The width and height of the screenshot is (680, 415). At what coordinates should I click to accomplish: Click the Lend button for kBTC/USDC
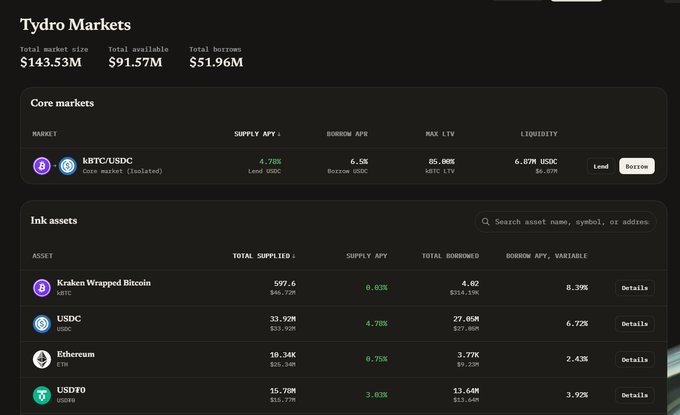(x=601, y=166)
